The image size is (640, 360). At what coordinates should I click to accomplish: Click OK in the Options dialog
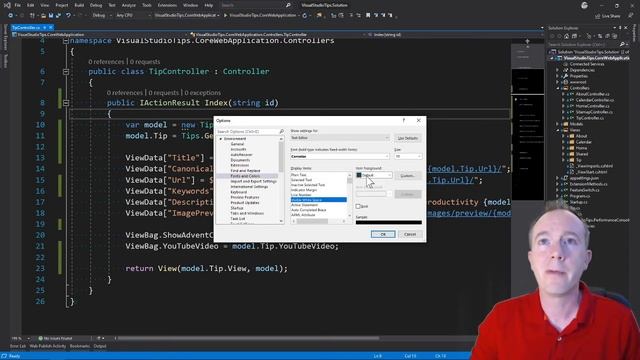coord(383,234)
